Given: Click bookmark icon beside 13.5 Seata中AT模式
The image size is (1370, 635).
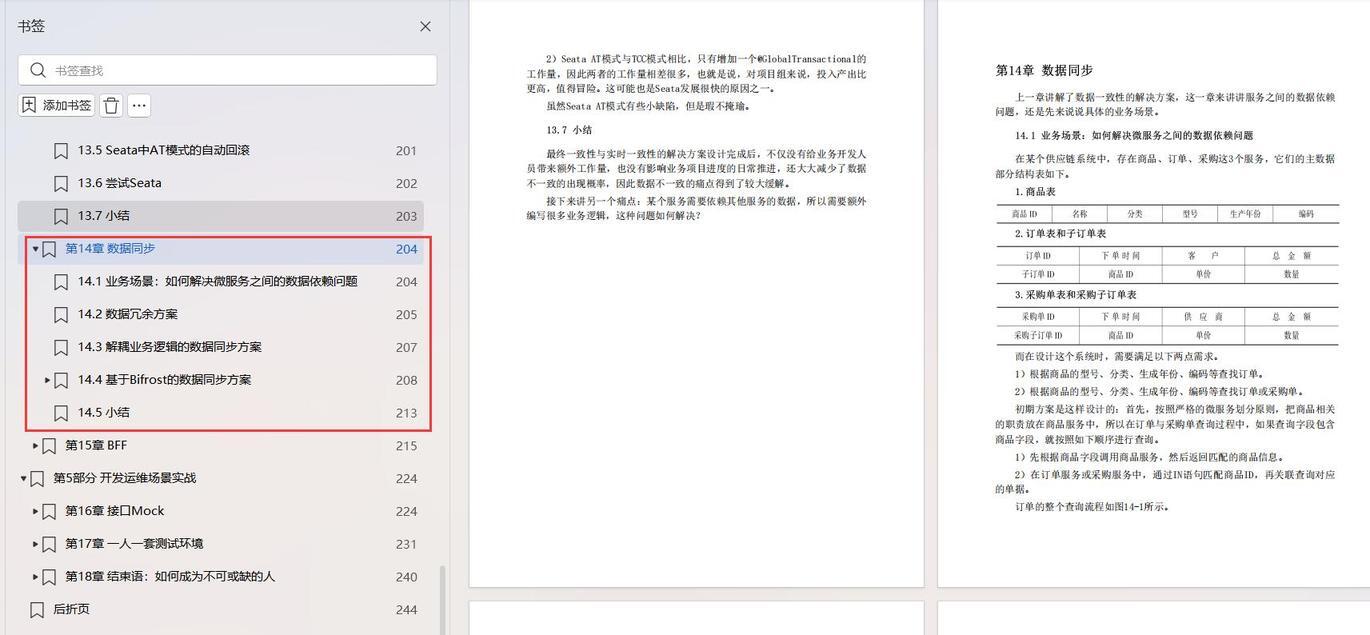Looking at the screenshot, I should [x=61, y=151].
